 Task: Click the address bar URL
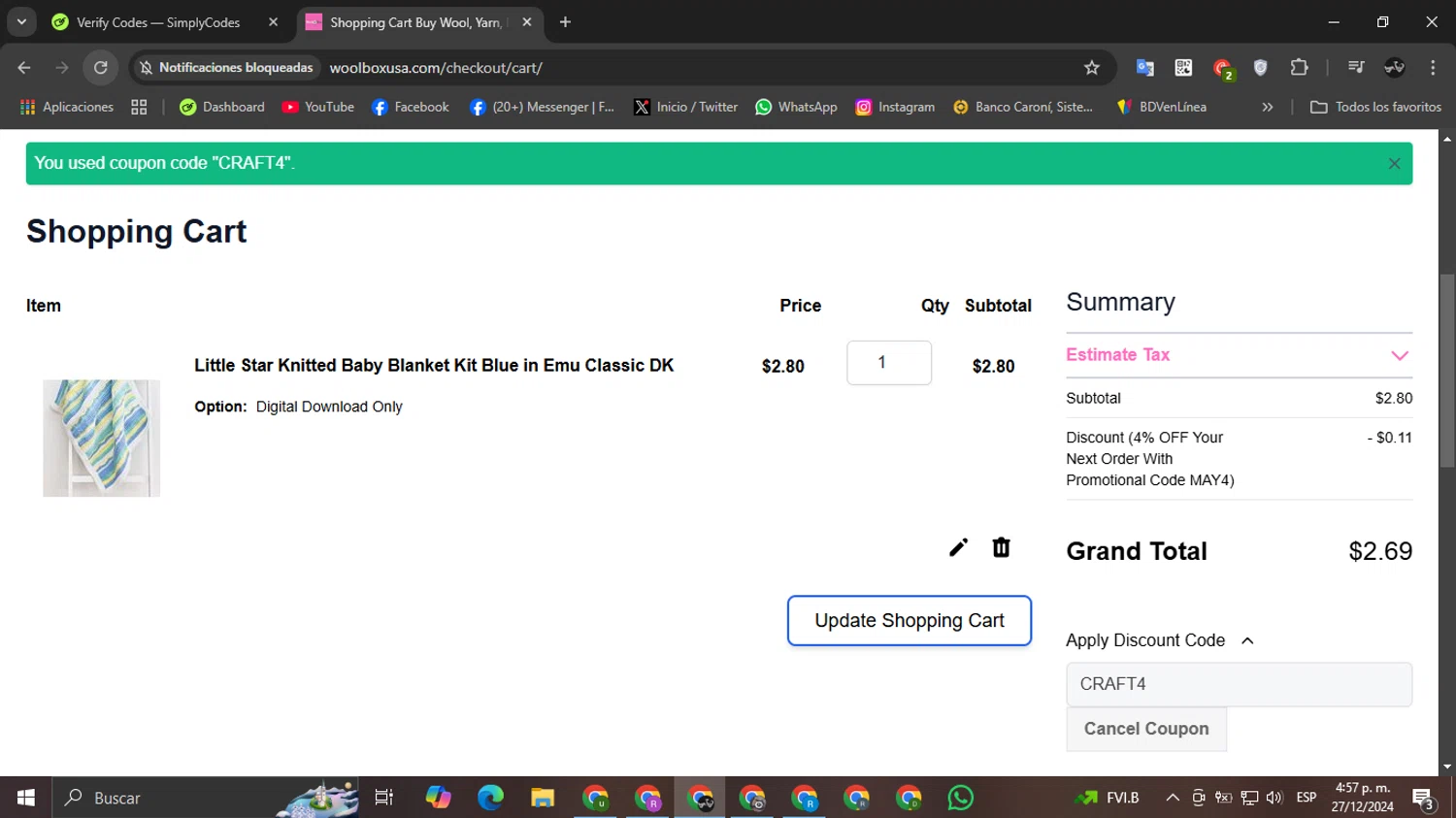[436, 68]
